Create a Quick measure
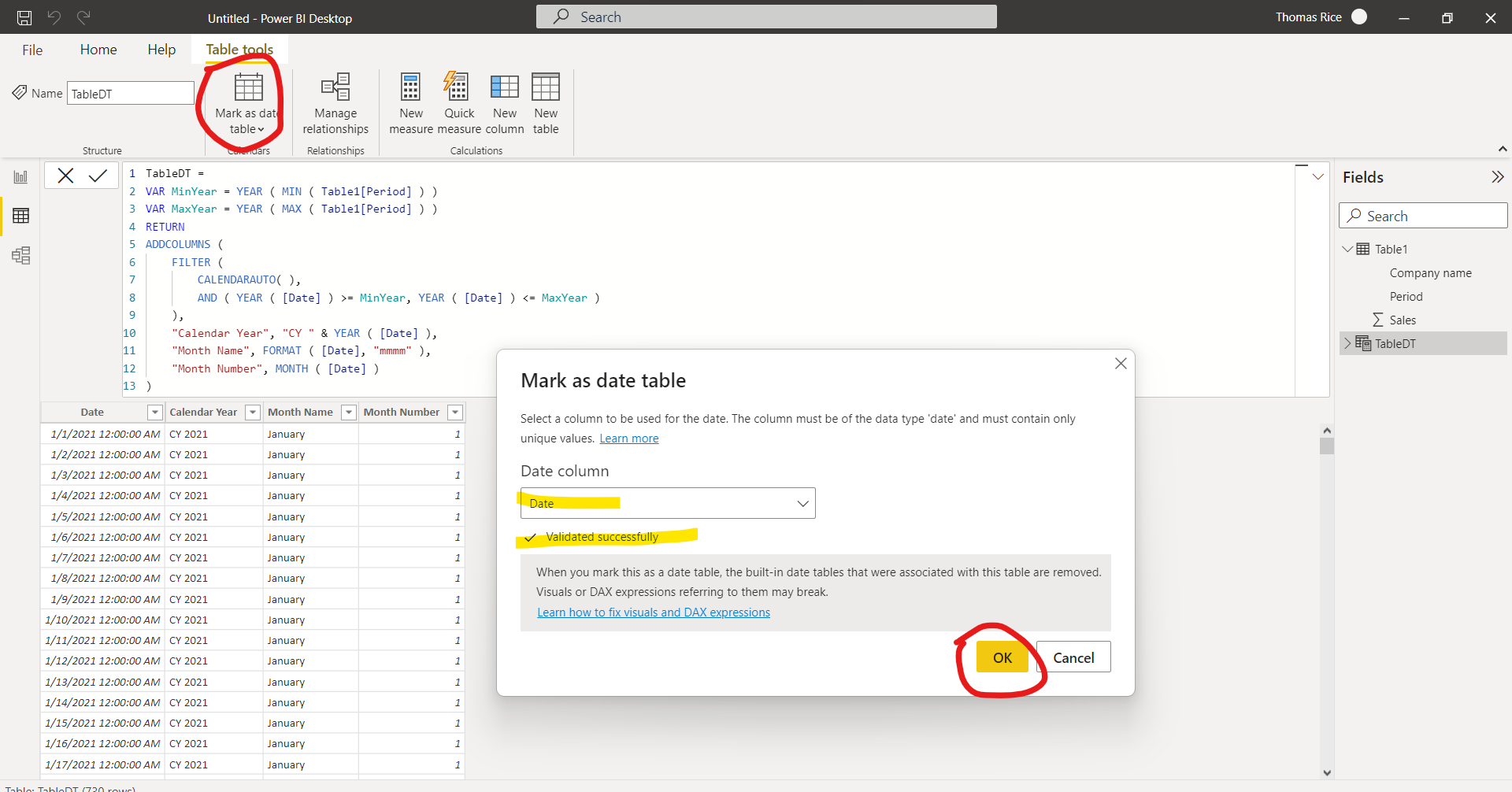Viewport: 1512px width, 792px height. click(x=459, y=103)
